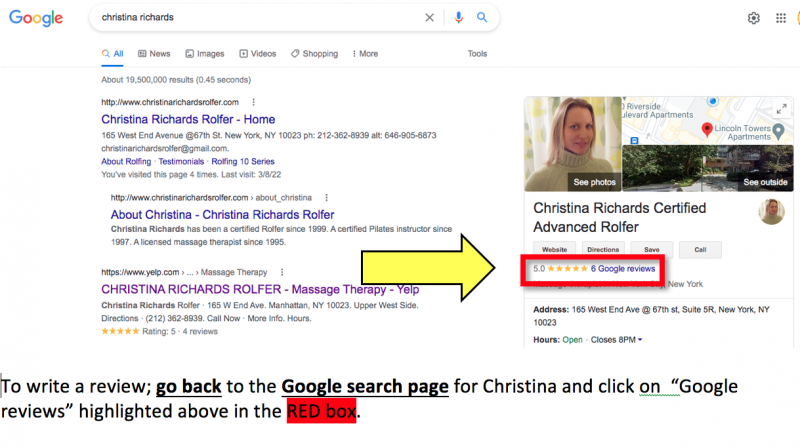Screen dimensions: 800x447
Task: Click the Google logo
Action: pyautogui.click(x=36, y=18)
